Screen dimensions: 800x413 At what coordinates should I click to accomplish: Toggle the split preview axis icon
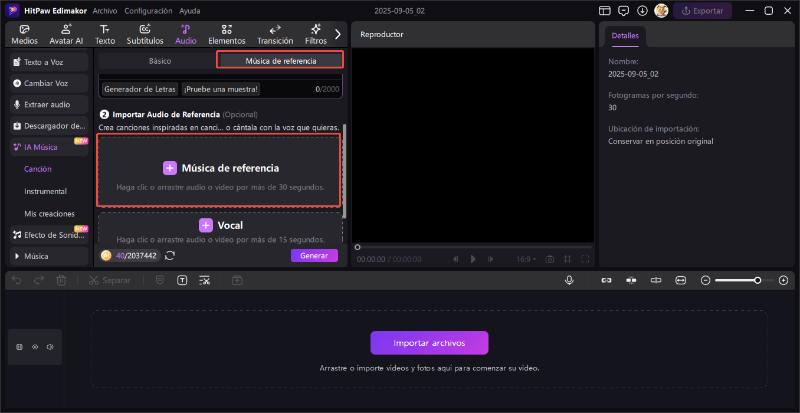[656, 280]
